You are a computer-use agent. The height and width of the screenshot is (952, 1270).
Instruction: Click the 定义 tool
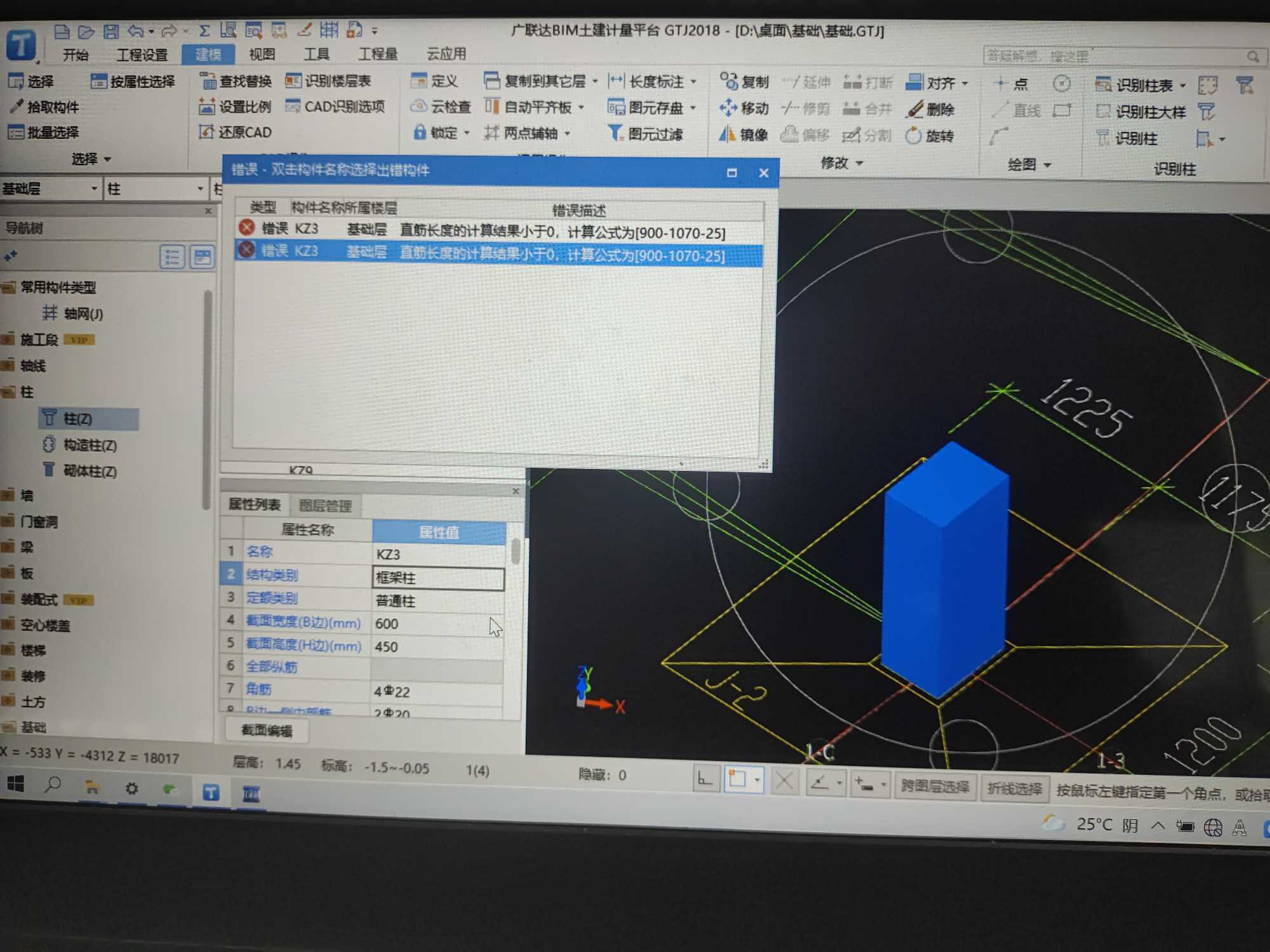(434, 81)
